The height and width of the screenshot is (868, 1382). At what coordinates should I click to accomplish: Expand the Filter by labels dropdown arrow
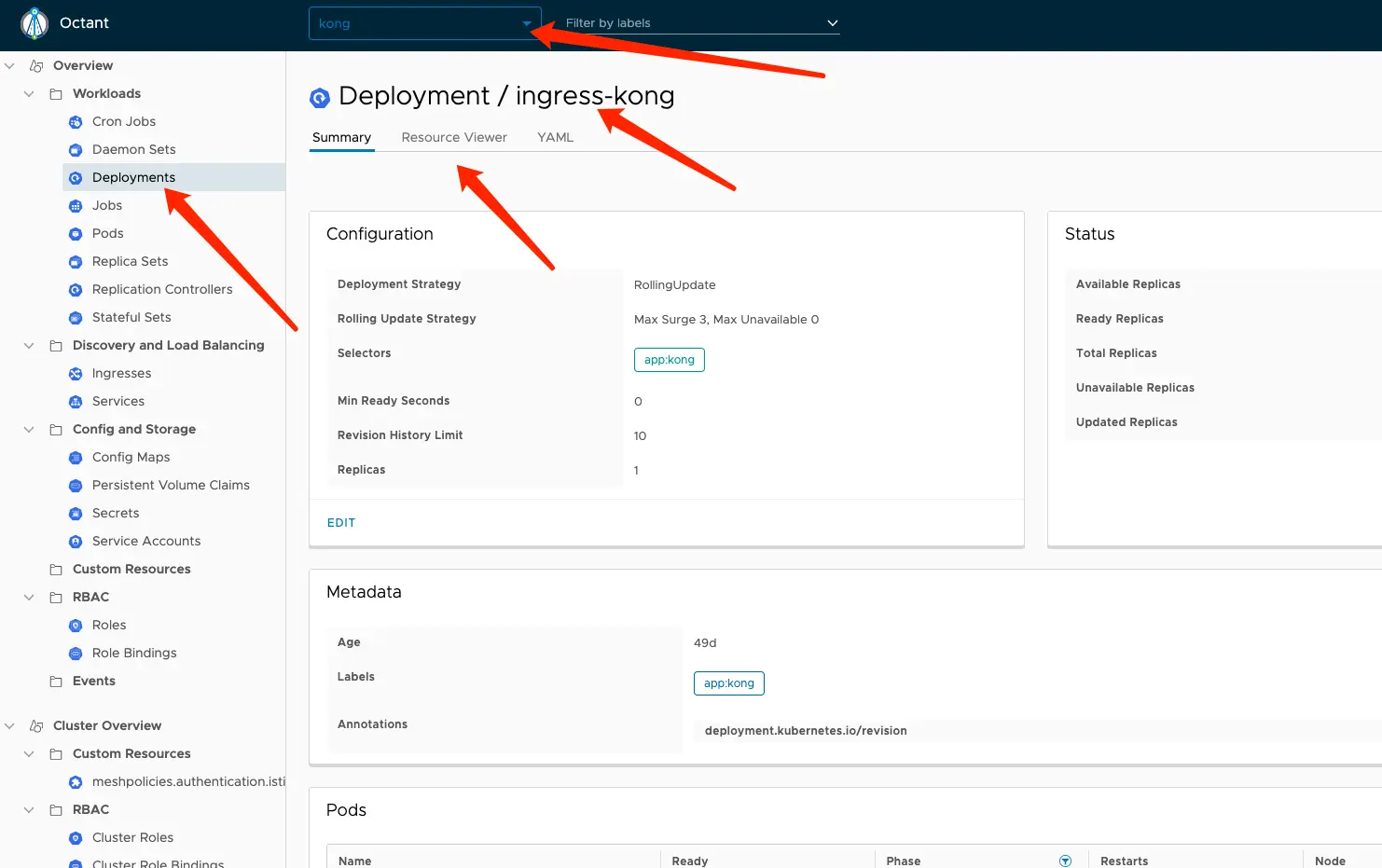[833, 23]
